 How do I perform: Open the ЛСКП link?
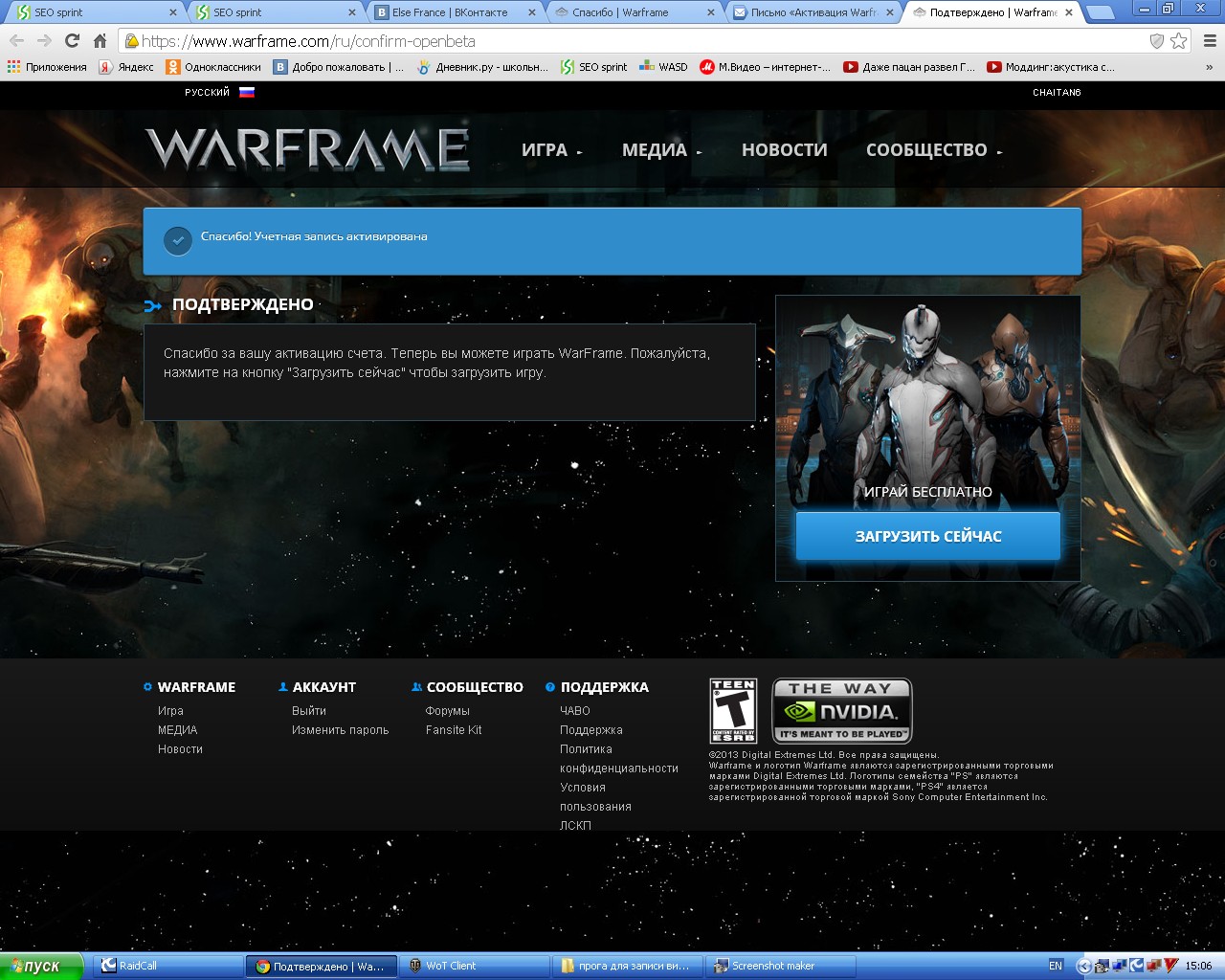(x=575, y=826)
